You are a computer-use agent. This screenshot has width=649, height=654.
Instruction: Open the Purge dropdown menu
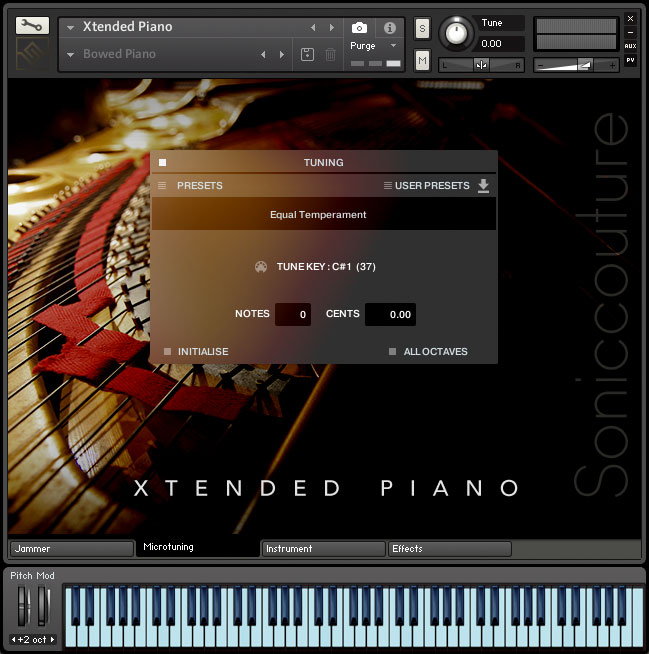[373, 46]
